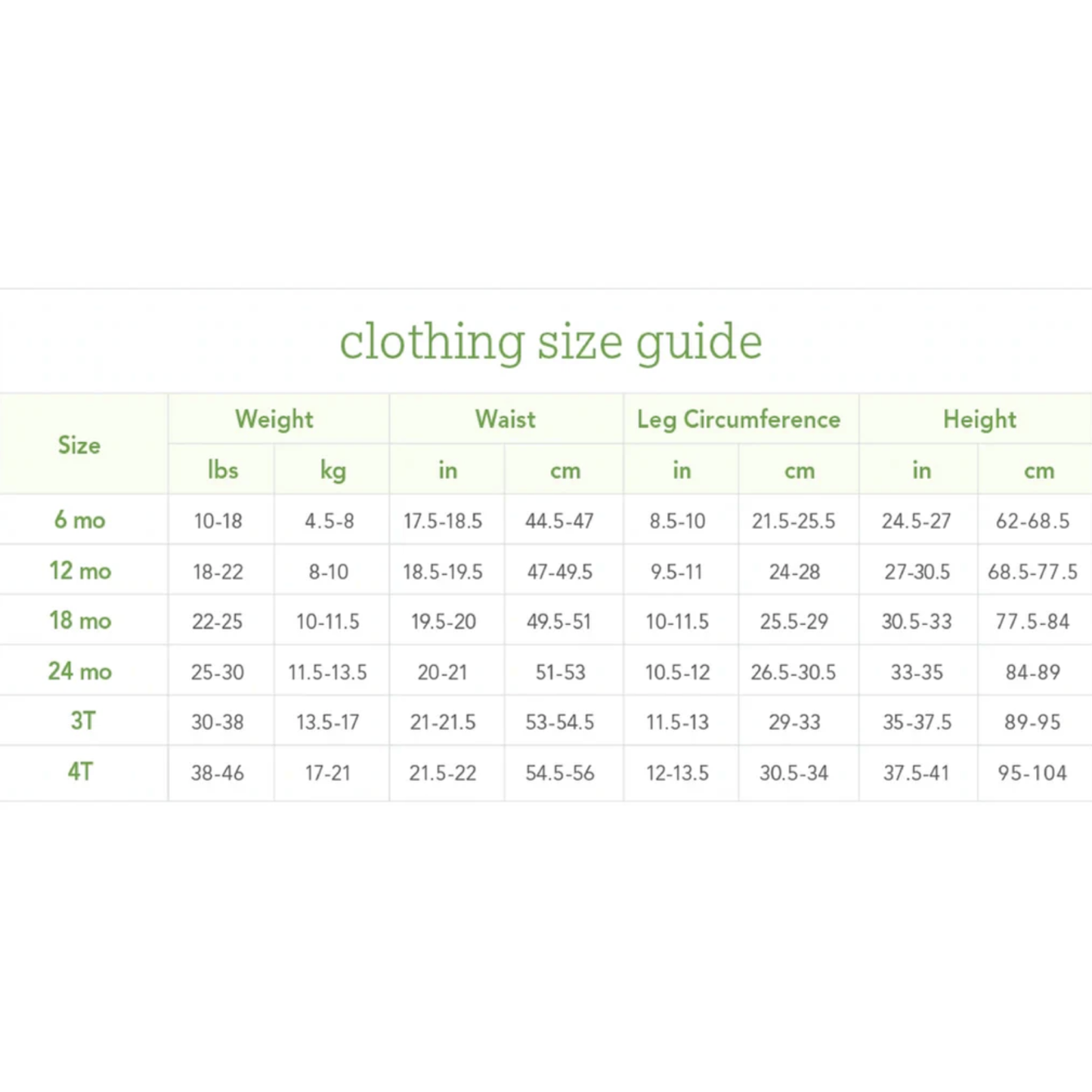Select the 26.5-30.5 leg circumference cell

tap(793, 673)
